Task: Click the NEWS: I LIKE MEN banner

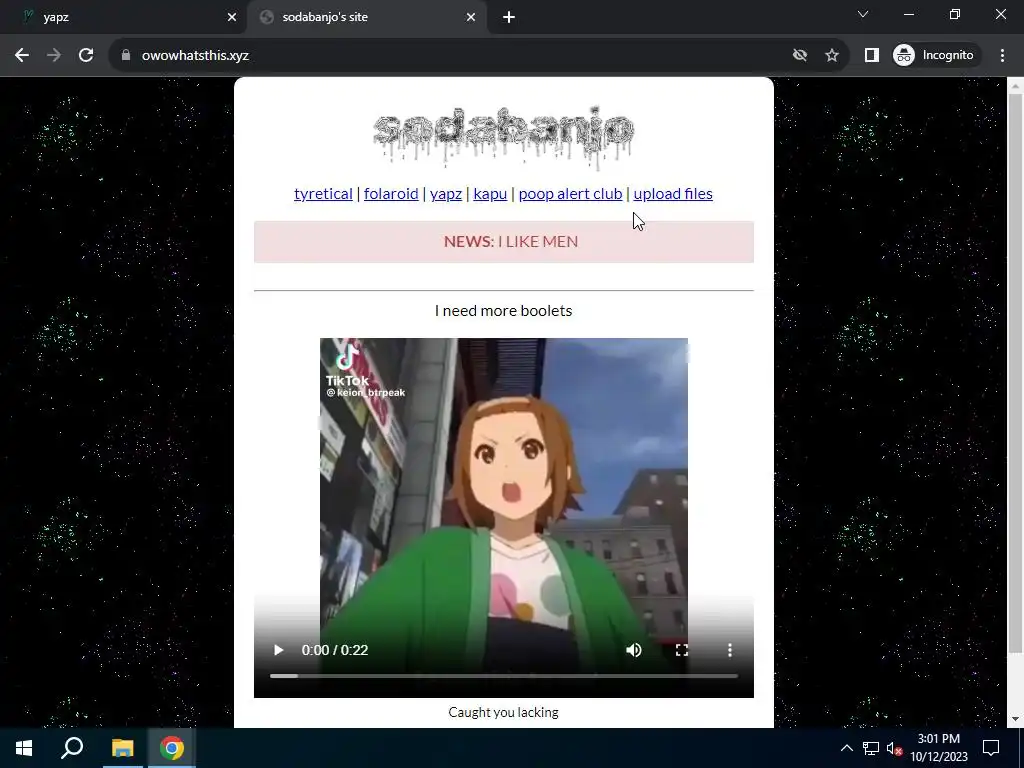Action: 504,242
